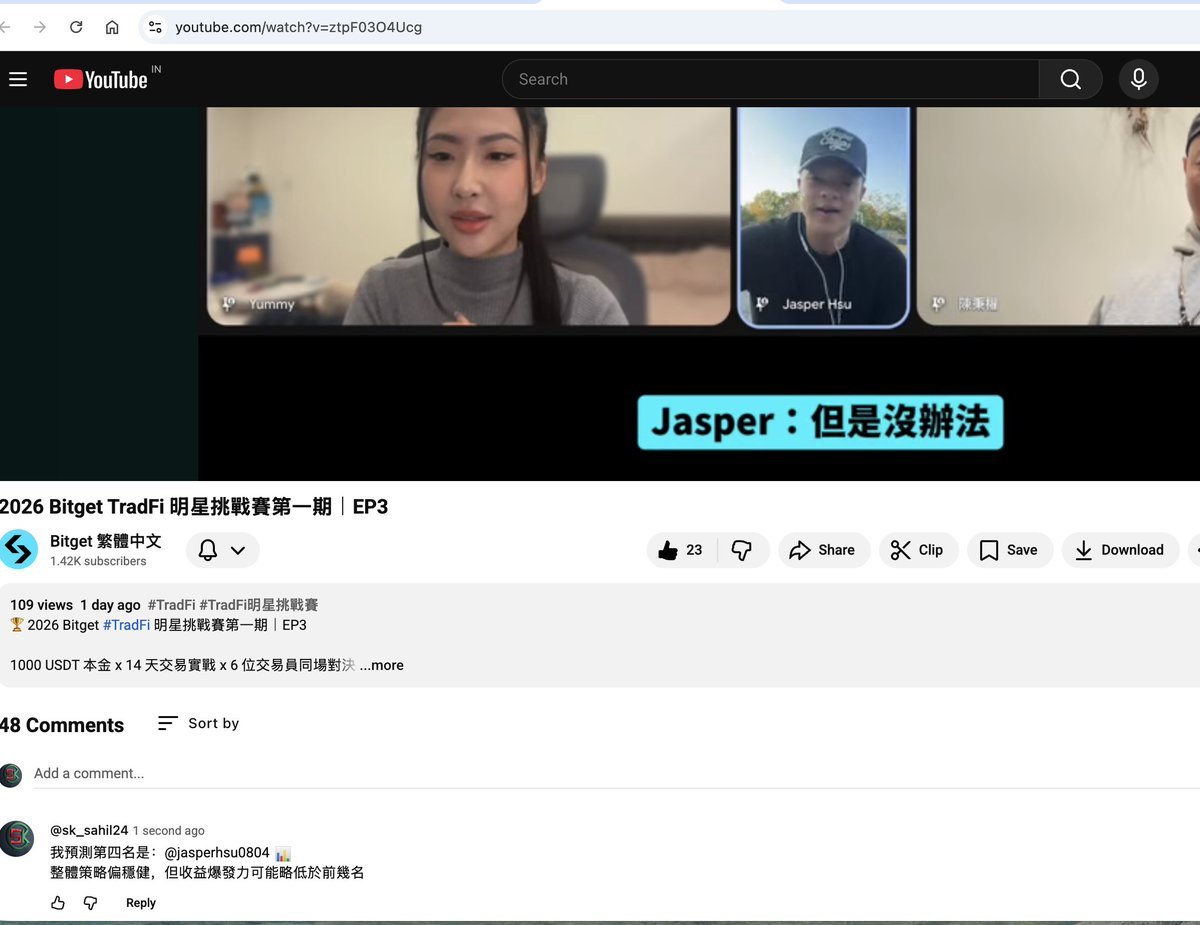Click the video player on Yummy's feed
Image resolution: width=1200 pixels, height=925 pixels.
point(469,216)
